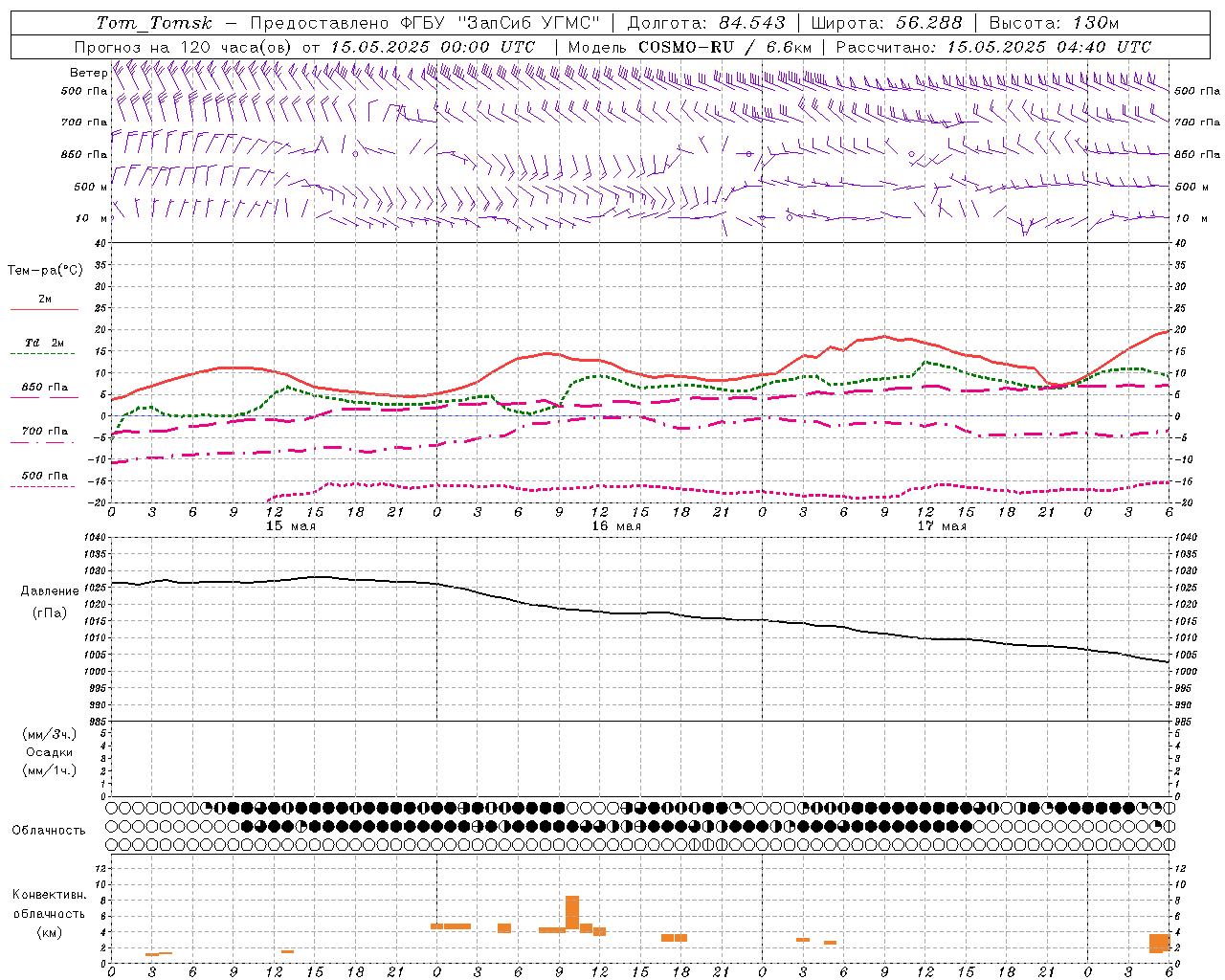Image resolution: width=1225 pixels, height=980 pixels.
Task: Select the 'Прогноз на 120 часа(ов)' forecast text
Action: [x=184, y=47]
